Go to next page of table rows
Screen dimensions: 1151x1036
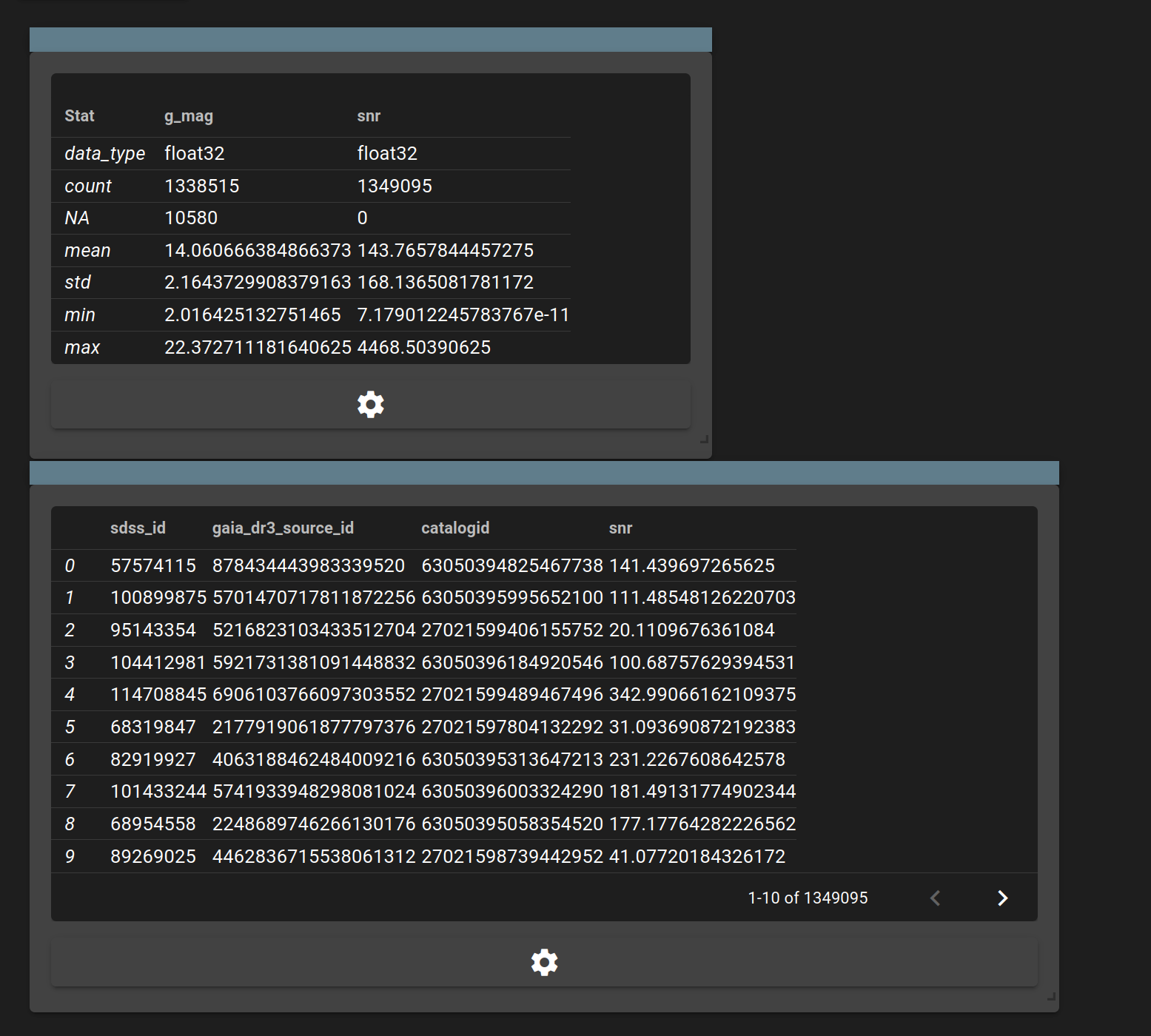1002,898
